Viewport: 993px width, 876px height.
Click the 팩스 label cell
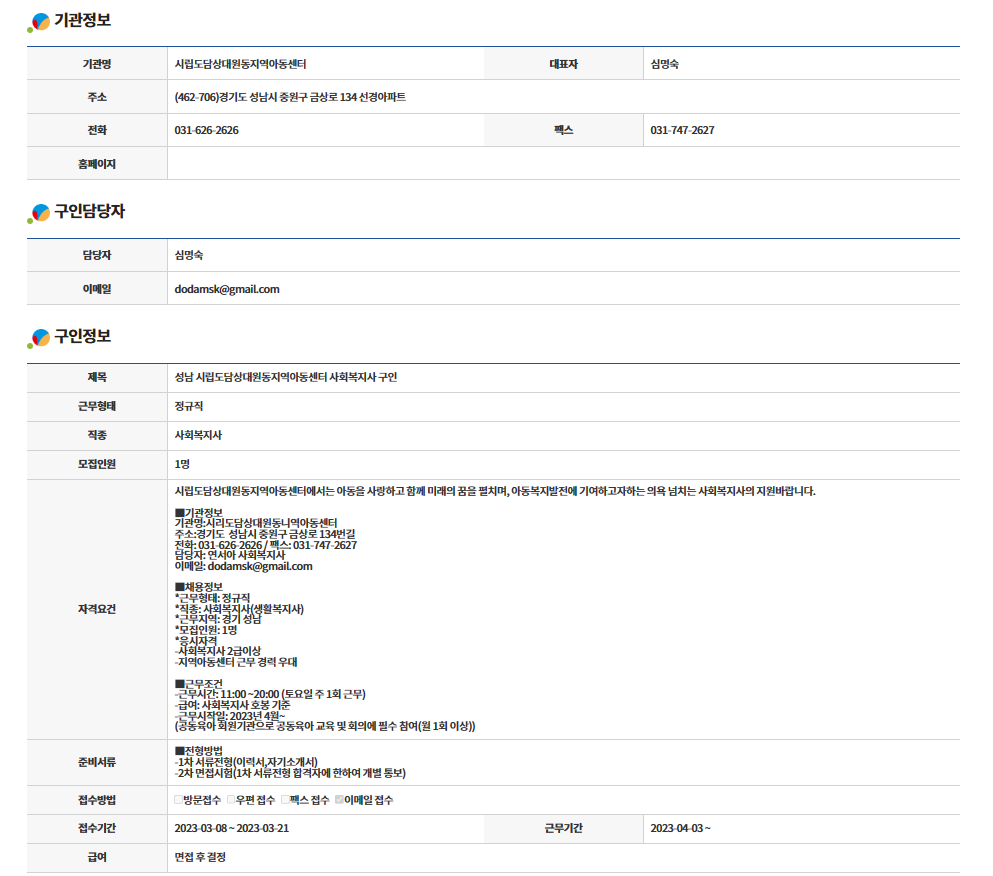(x=564, y=130)
